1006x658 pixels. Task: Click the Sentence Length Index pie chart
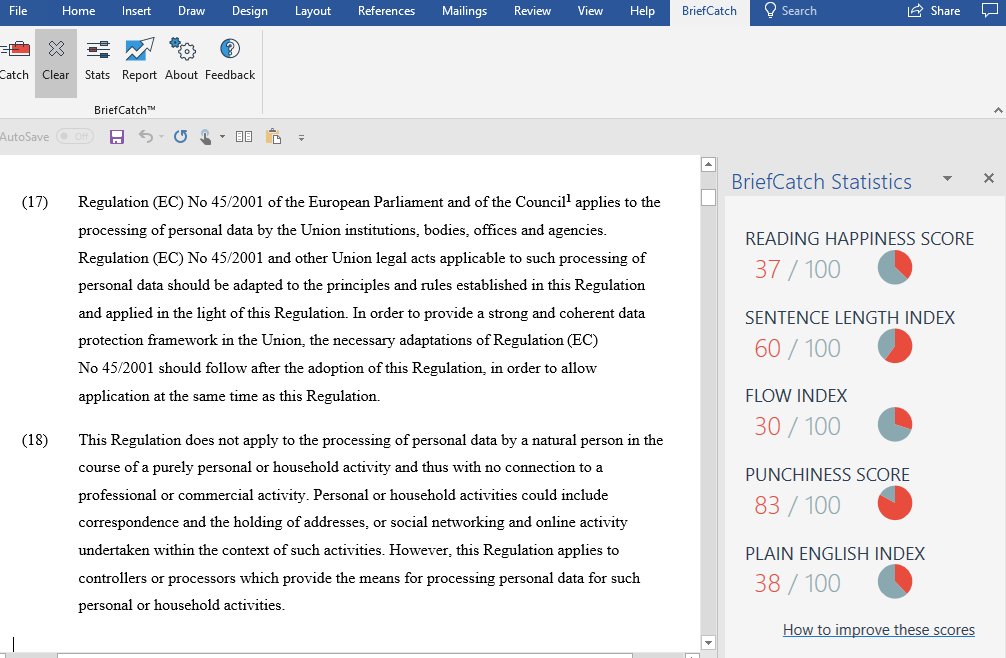[x=894, y=346]
